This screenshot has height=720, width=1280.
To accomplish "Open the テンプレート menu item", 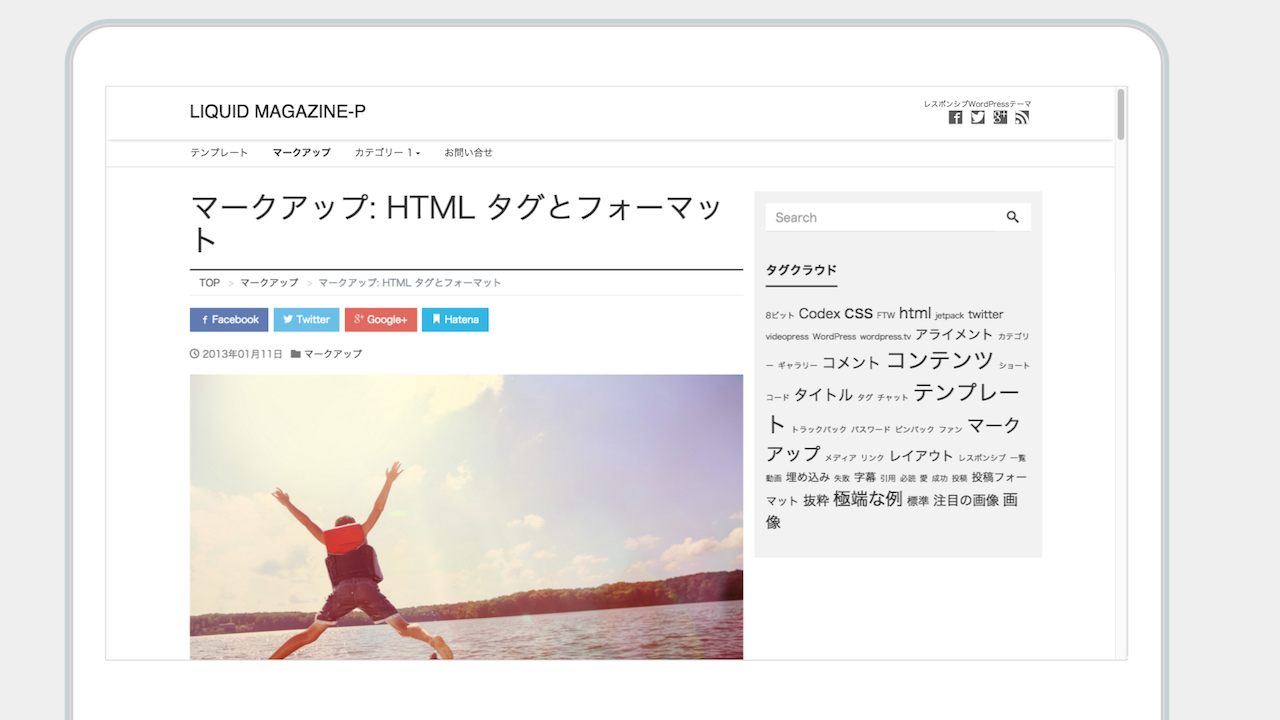I will pos(219,153).
